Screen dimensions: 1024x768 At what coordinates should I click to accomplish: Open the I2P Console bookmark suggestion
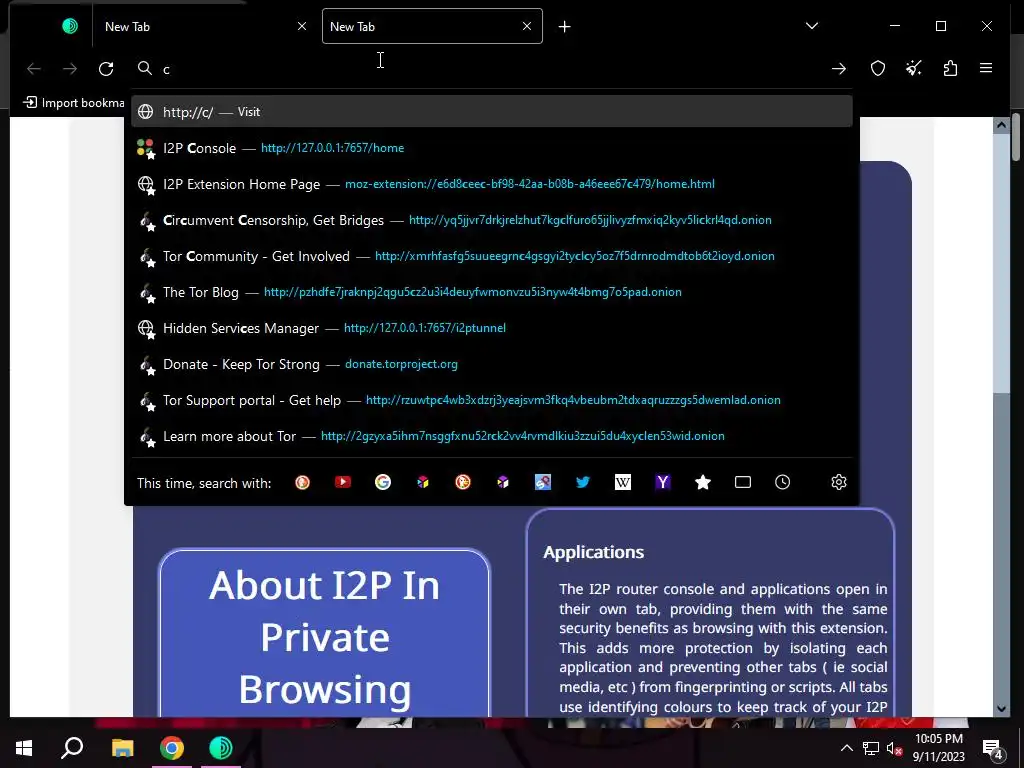(x=492, y=148)
